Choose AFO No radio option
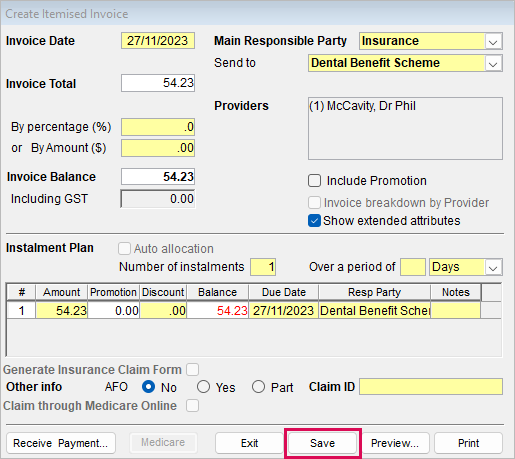515x459 pixels. coord(148,387)
